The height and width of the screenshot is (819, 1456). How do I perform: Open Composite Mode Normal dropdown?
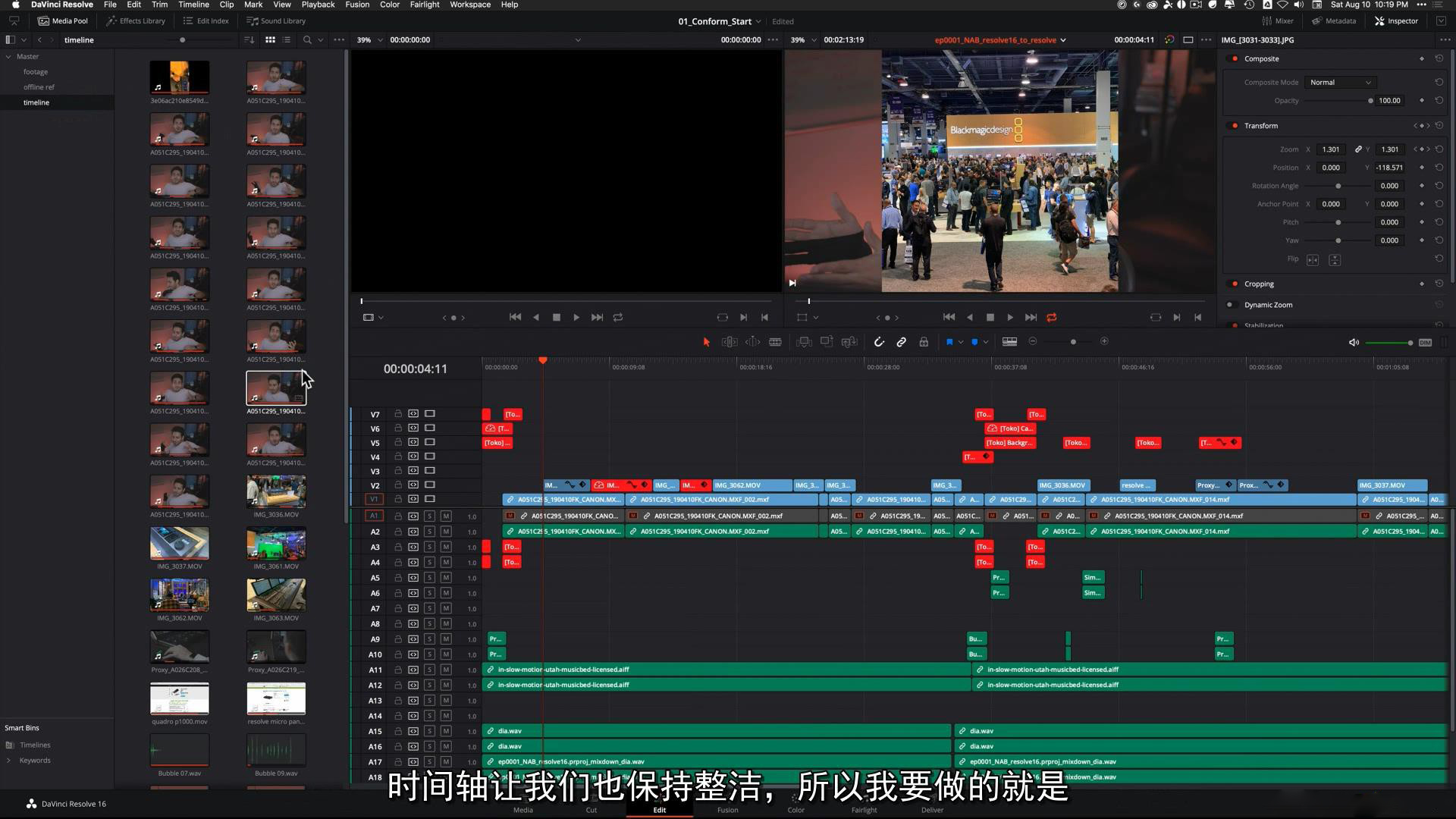click(x=1340, y=83)
